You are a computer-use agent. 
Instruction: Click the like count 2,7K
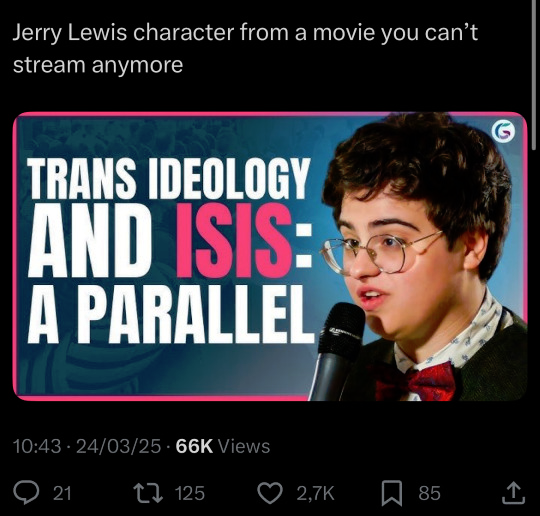tap(315, 493)
